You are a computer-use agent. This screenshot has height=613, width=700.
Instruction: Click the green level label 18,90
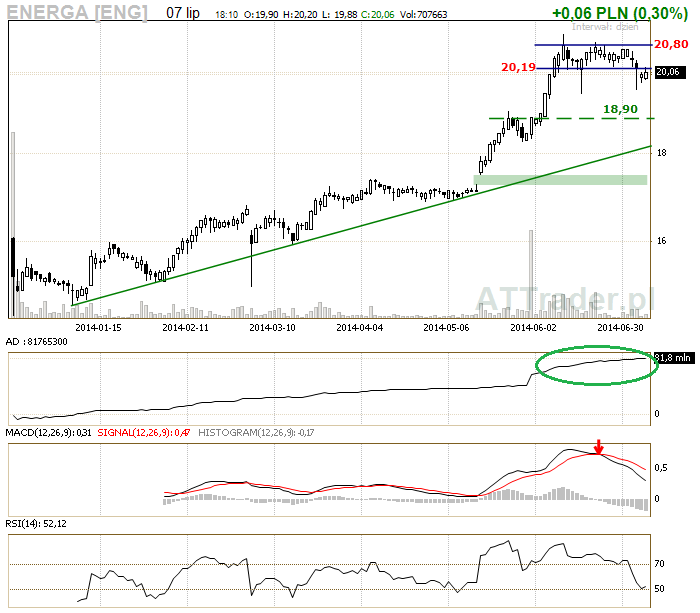[621, 109]
